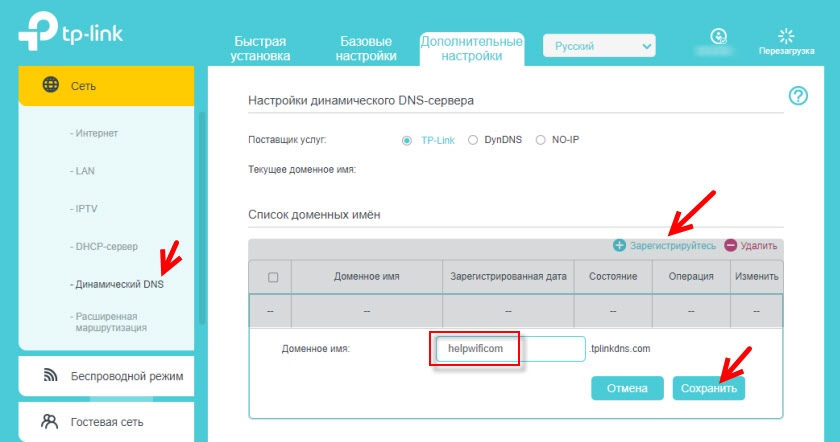Click the Гостевая сеть people icon
The width and height of the screenshot is (840, 442).
(50, 422)
